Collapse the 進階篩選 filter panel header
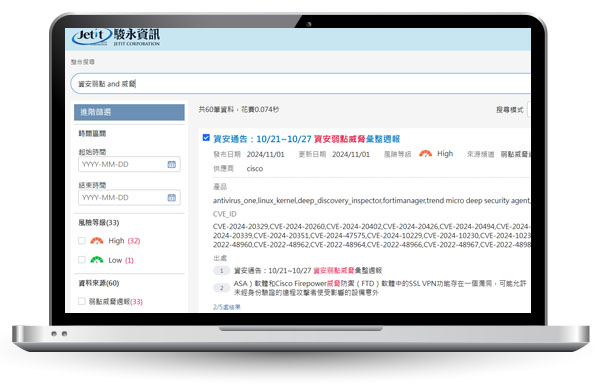 point(129,112)
